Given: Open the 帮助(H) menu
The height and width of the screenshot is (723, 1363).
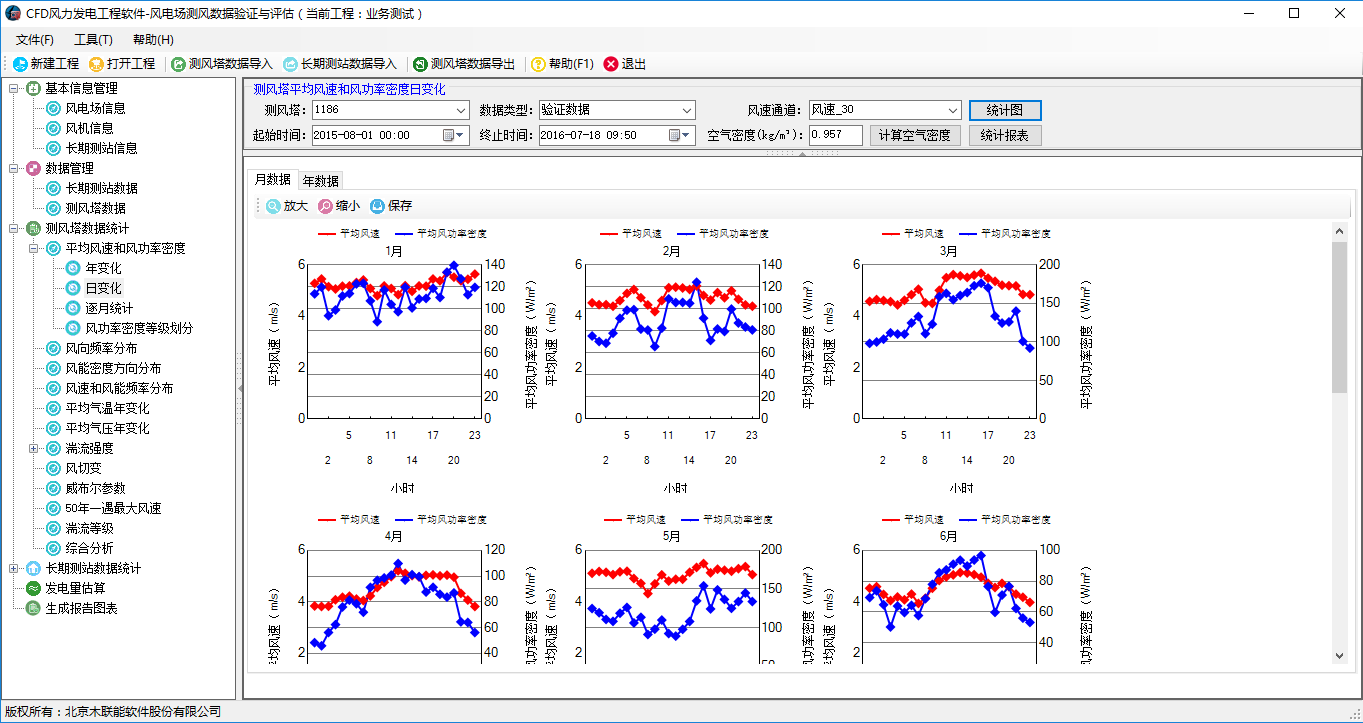Looking at the screenshot, I should click(x=153, y=39).
